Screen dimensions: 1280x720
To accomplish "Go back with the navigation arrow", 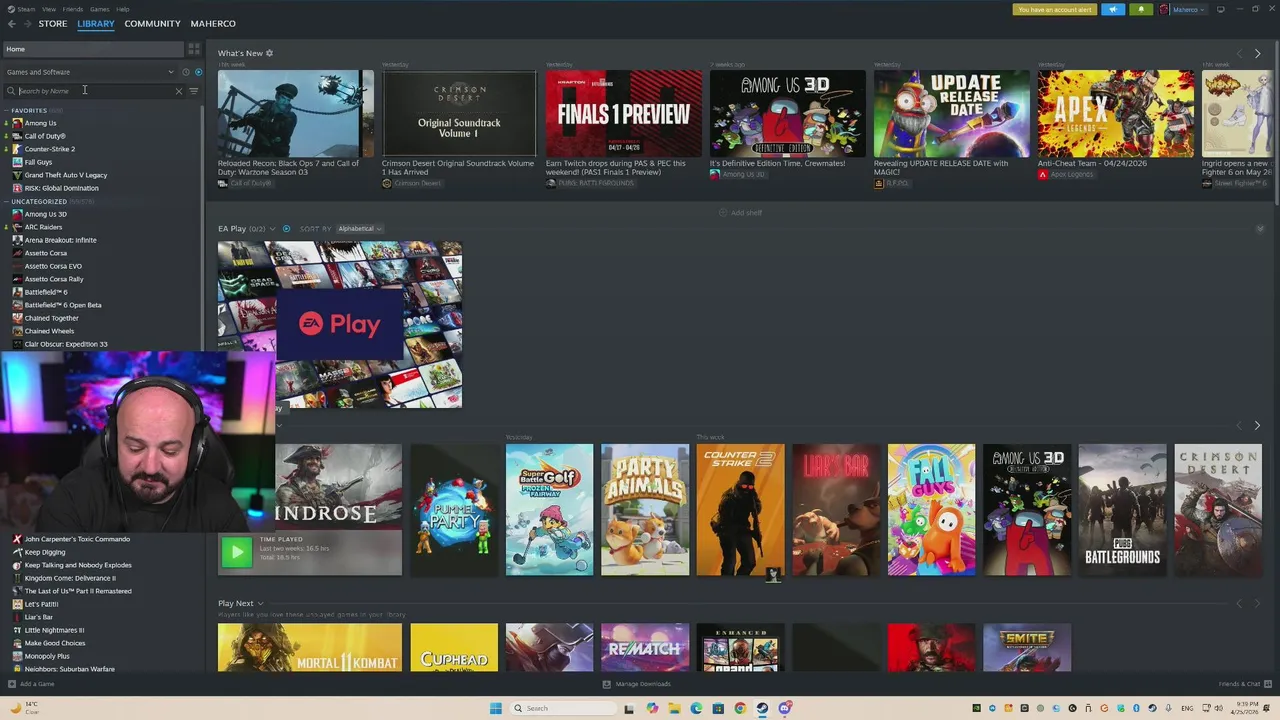I will (12, 23).
